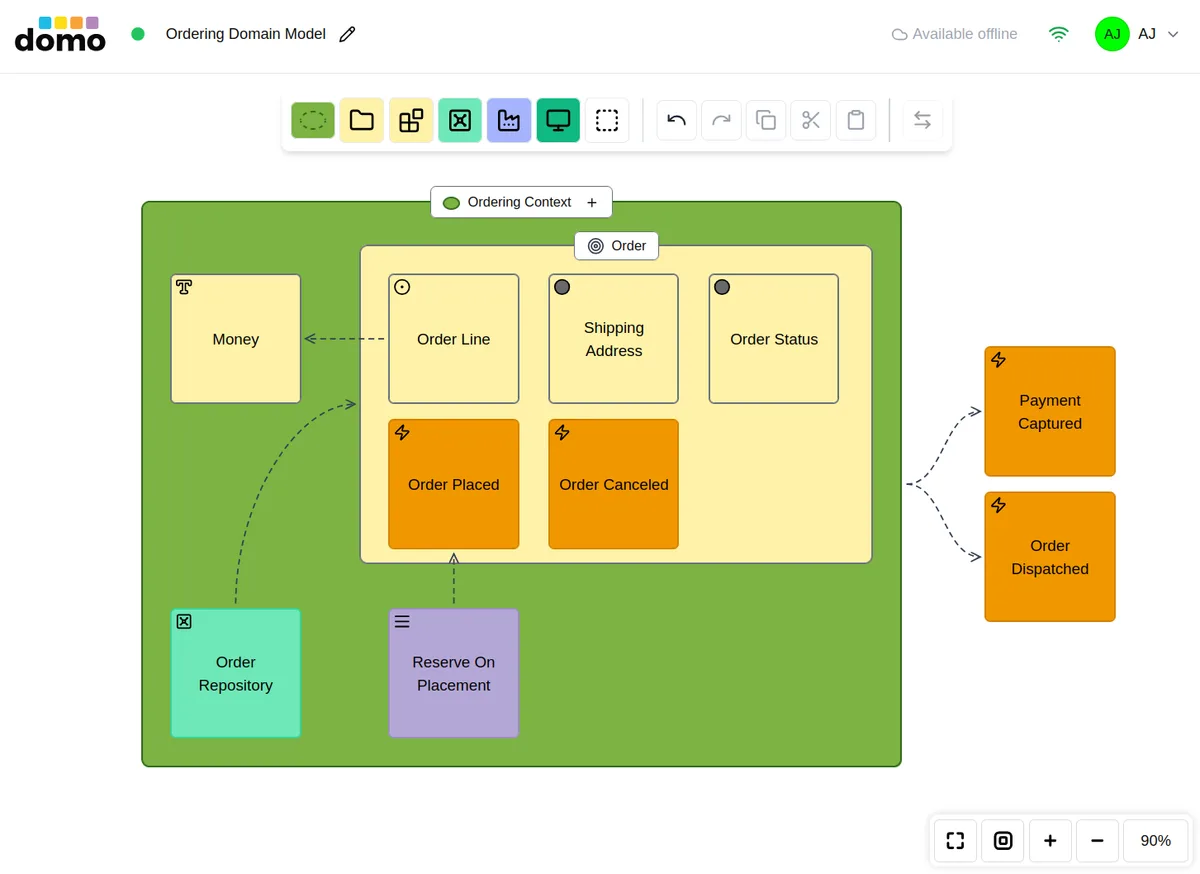
Task: Undo the last action
Action: click(677, 121)
